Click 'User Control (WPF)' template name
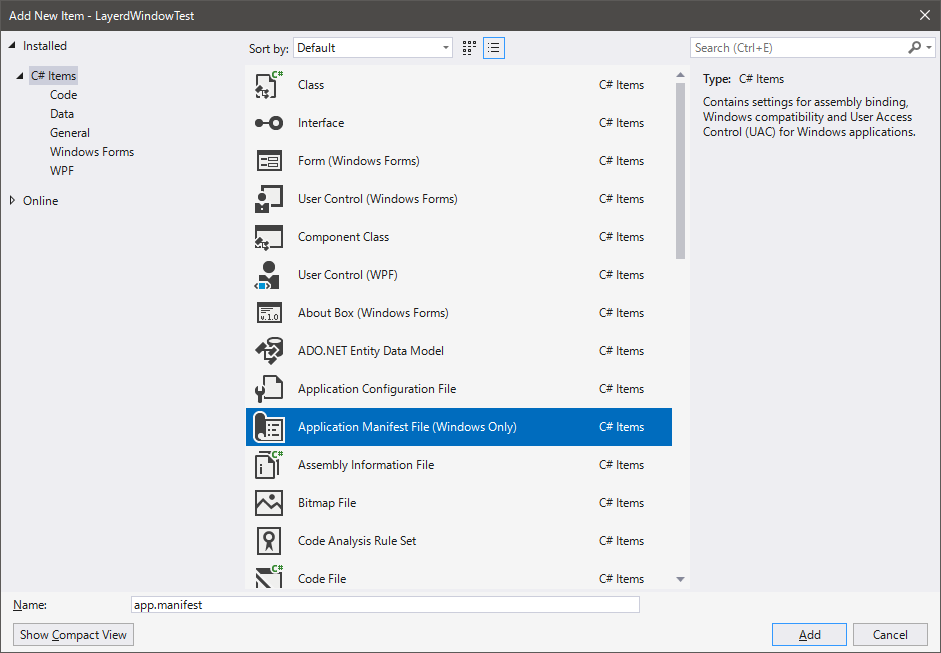 (x=348, y=275)
